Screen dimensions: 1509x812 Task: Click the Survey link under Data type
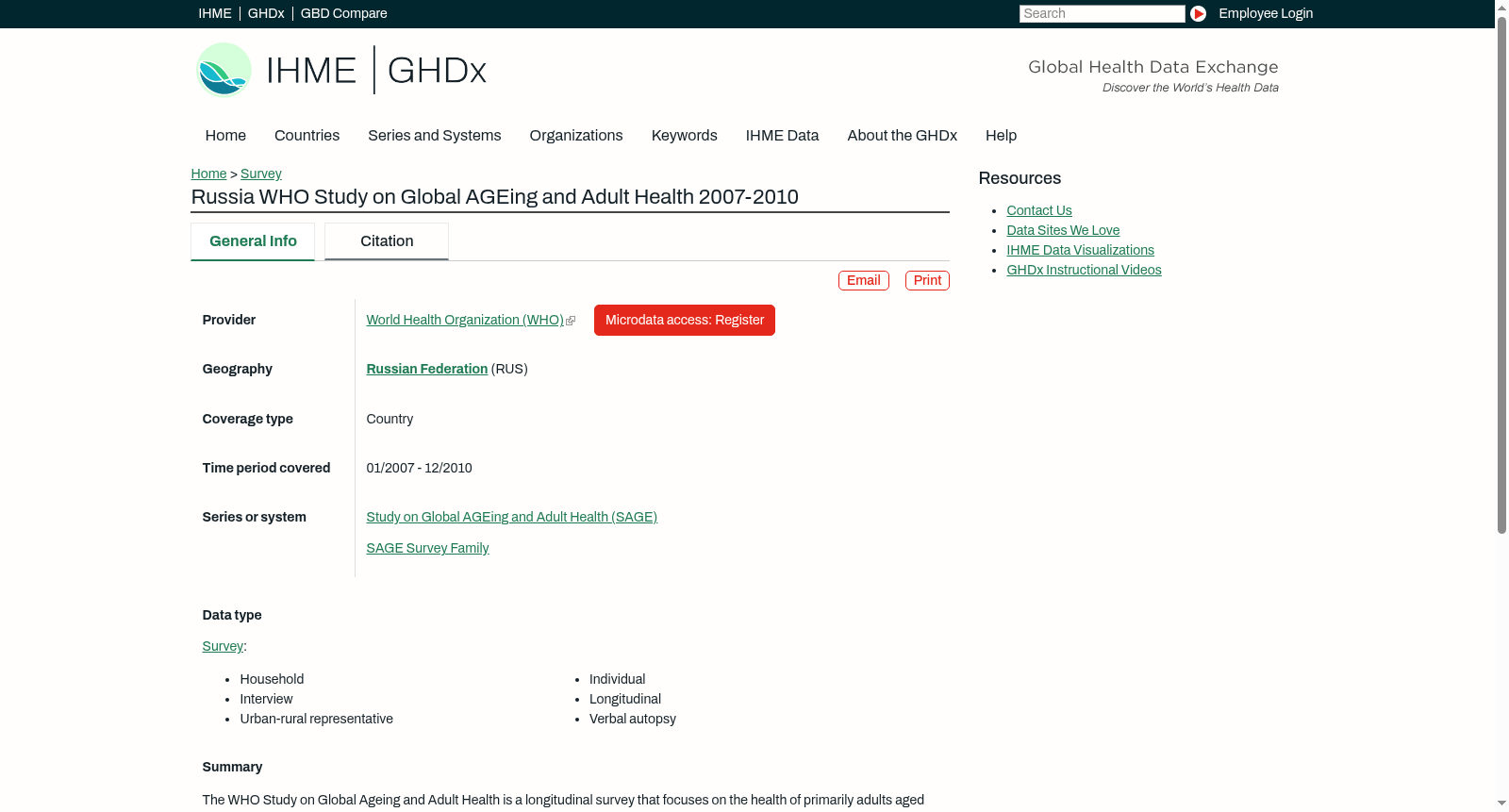coord(223,647)
